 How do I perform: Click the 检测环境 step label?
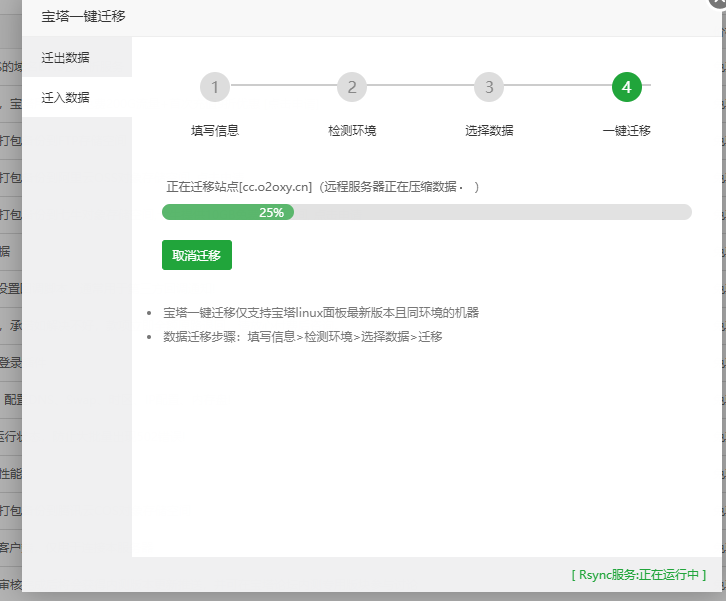[352, 131]
